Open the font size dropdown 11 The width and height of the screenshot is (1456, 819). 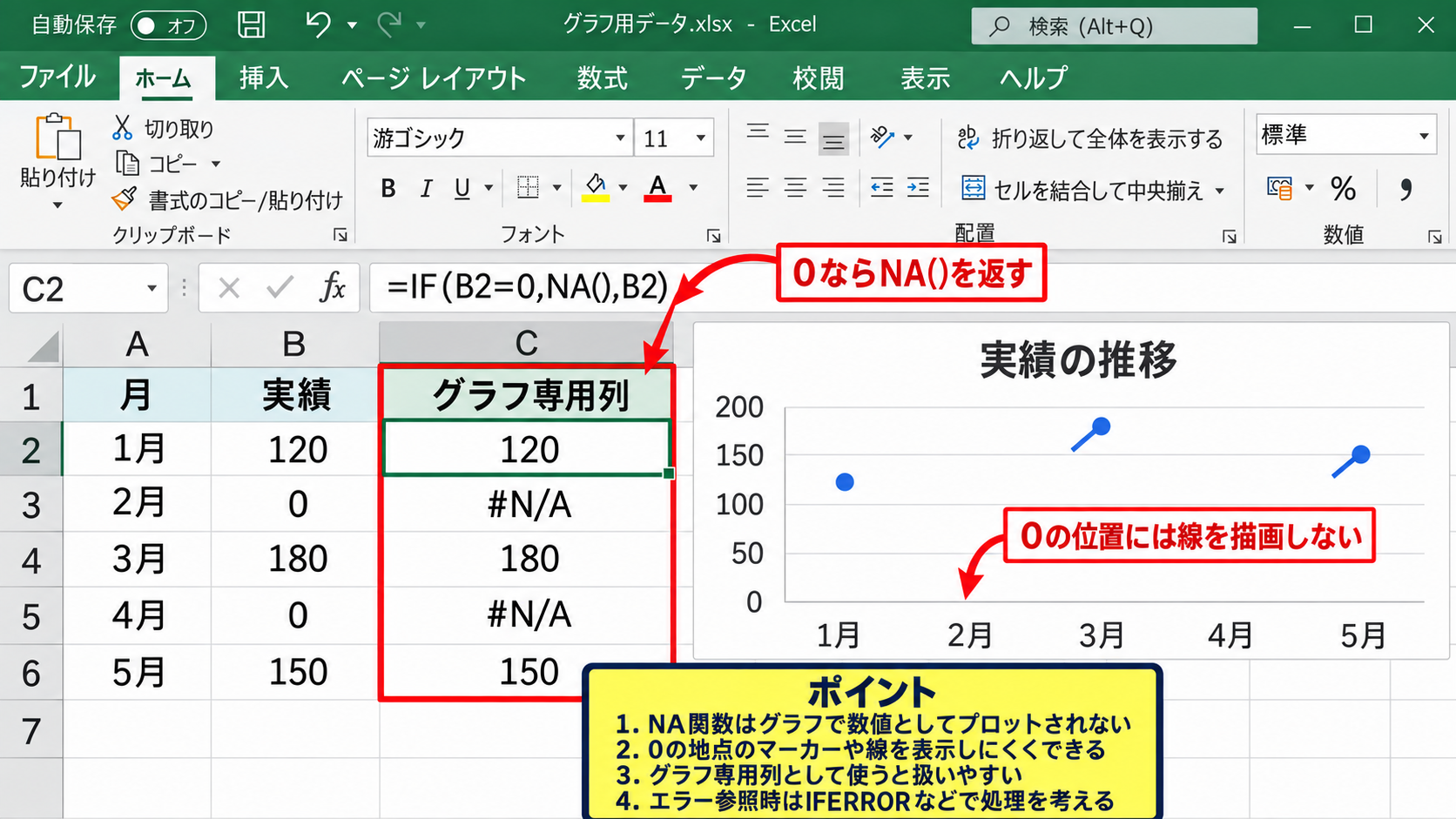tap(700, 138)
